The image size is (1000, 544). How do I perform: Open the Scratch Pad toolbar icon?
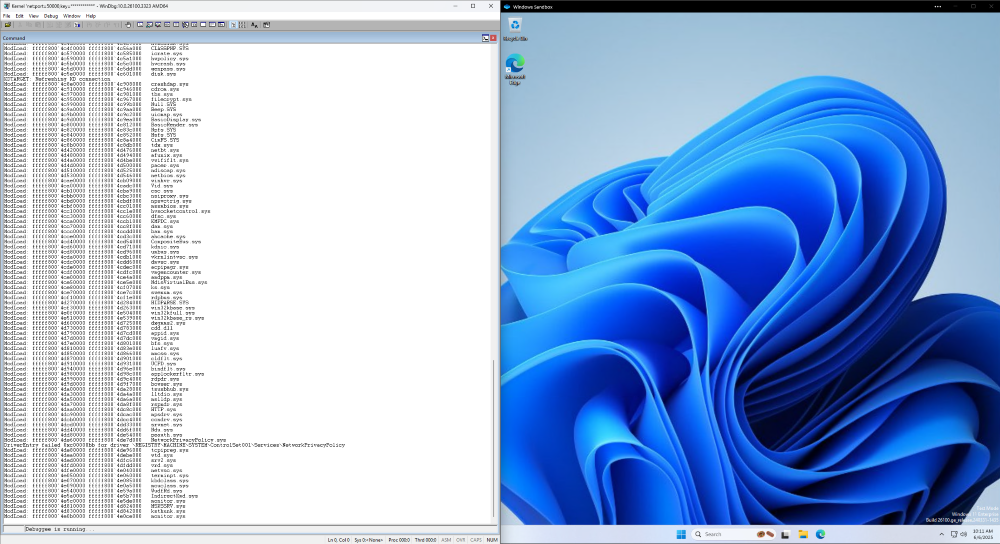point(203,25)
